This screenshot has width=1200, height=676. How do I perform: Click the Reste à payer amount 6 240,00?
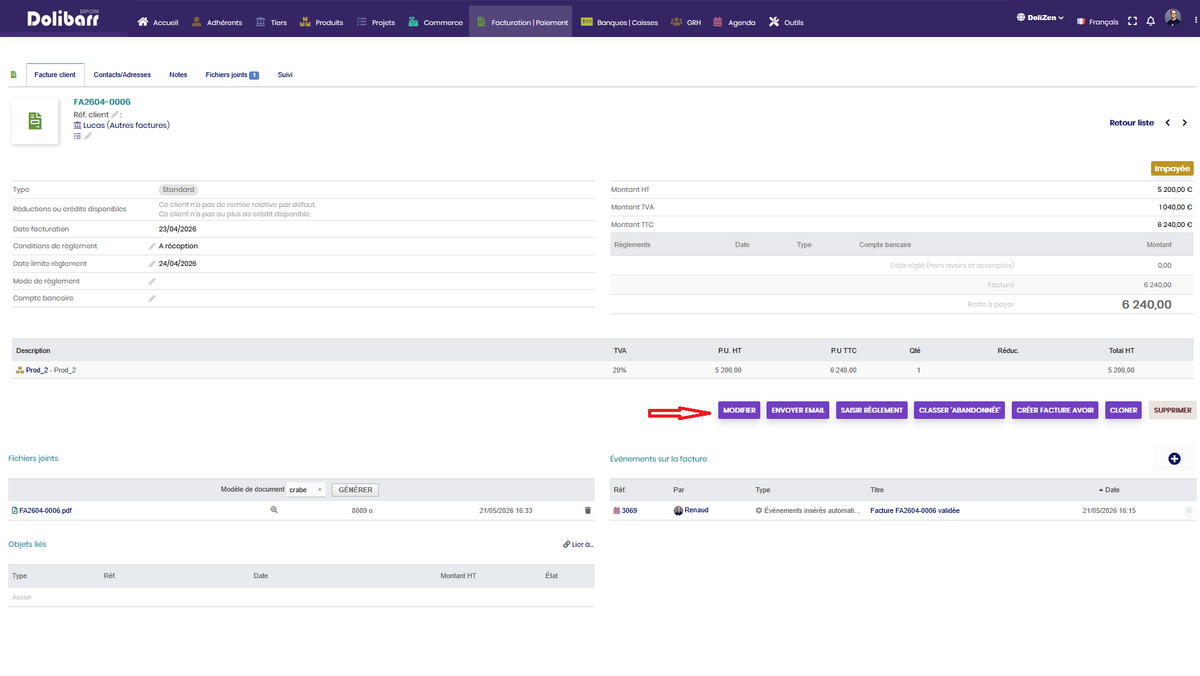coord(1146,304)
